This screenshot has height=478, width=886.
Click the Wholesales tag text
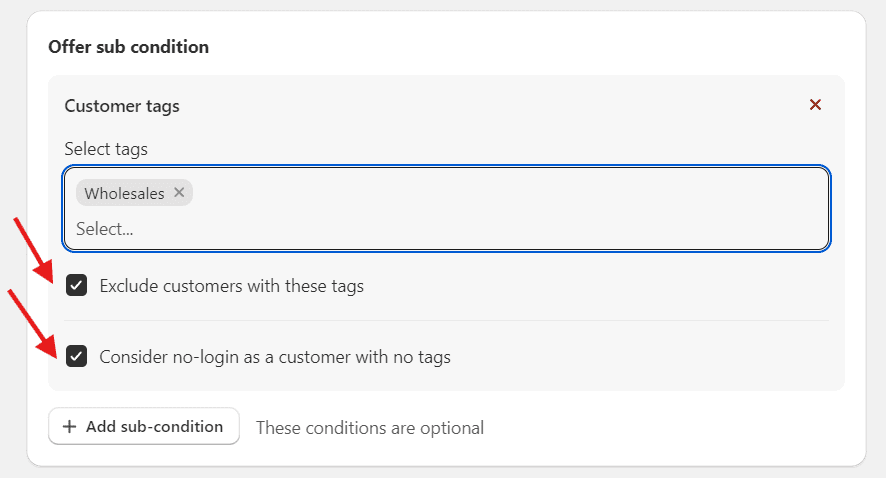[x=124, y=194]
